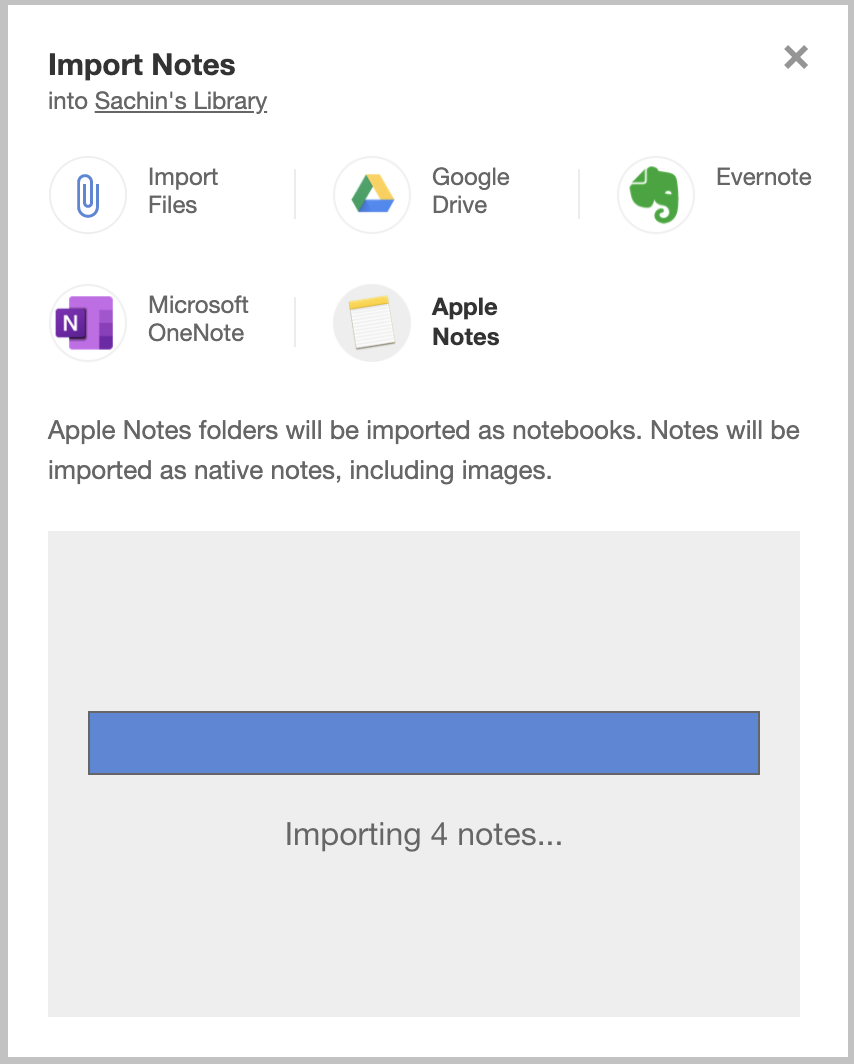854x1064 pixels.
Task: Click the word "into" before the library link
Action: point(68,101)
